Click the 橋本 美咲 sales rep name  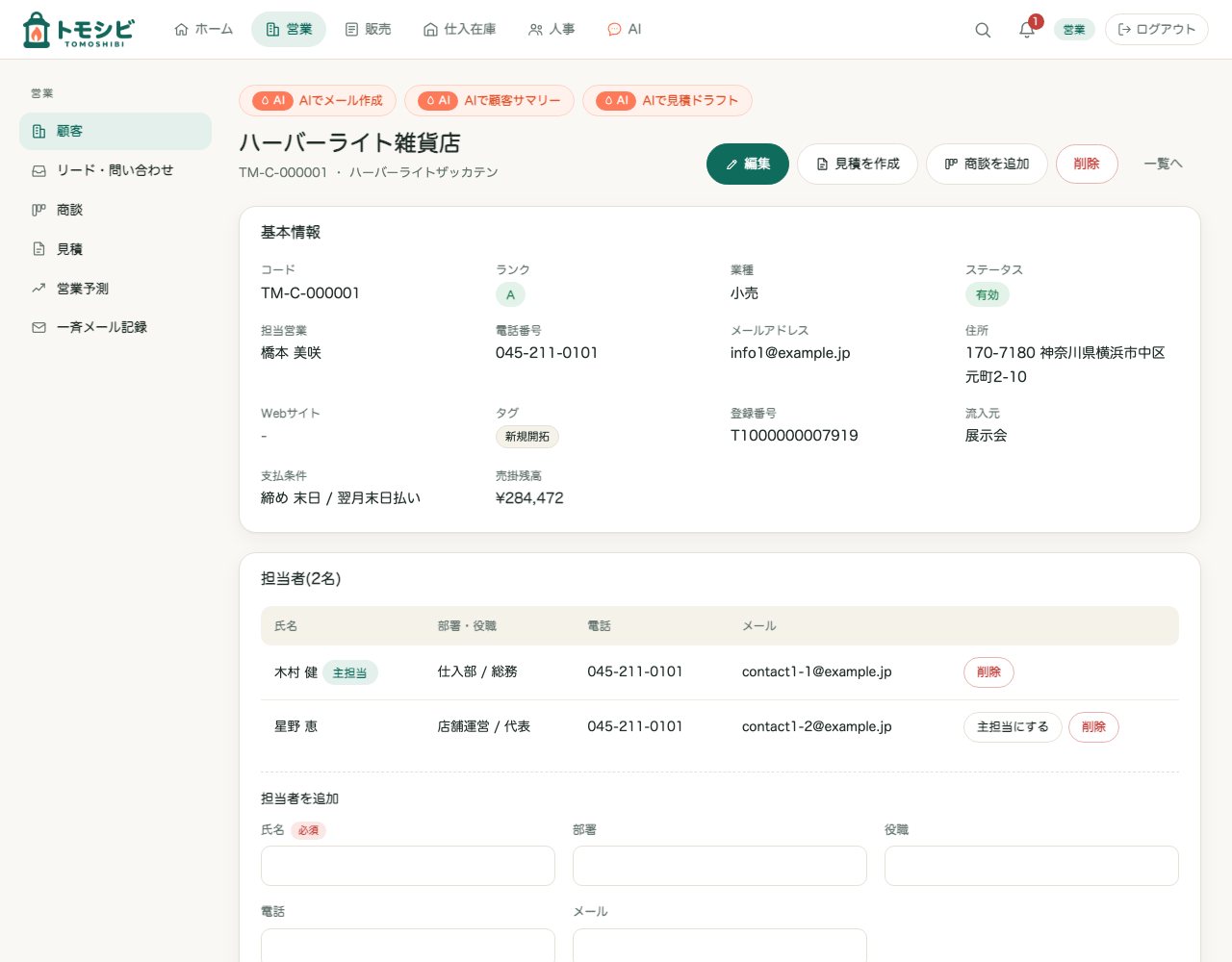(x=292, y=353)
